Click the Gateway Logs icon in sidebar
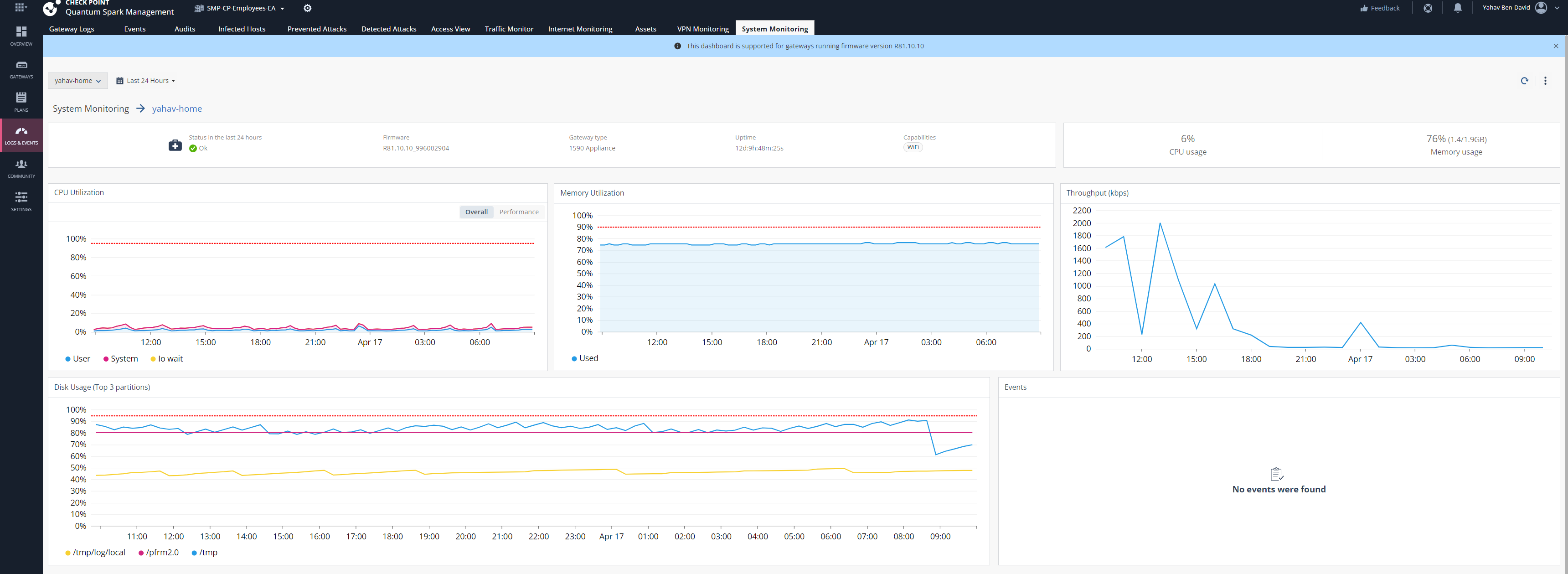 click(x=71, y=28)
